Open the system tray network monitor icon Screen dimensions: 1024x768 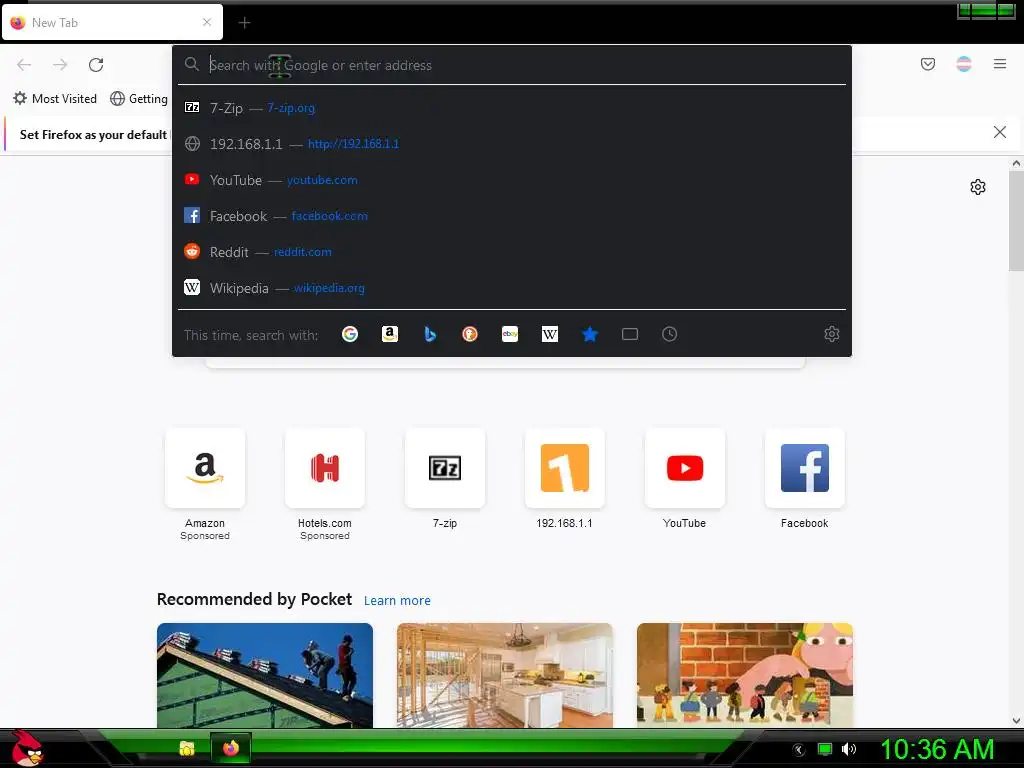coord(825,749)
